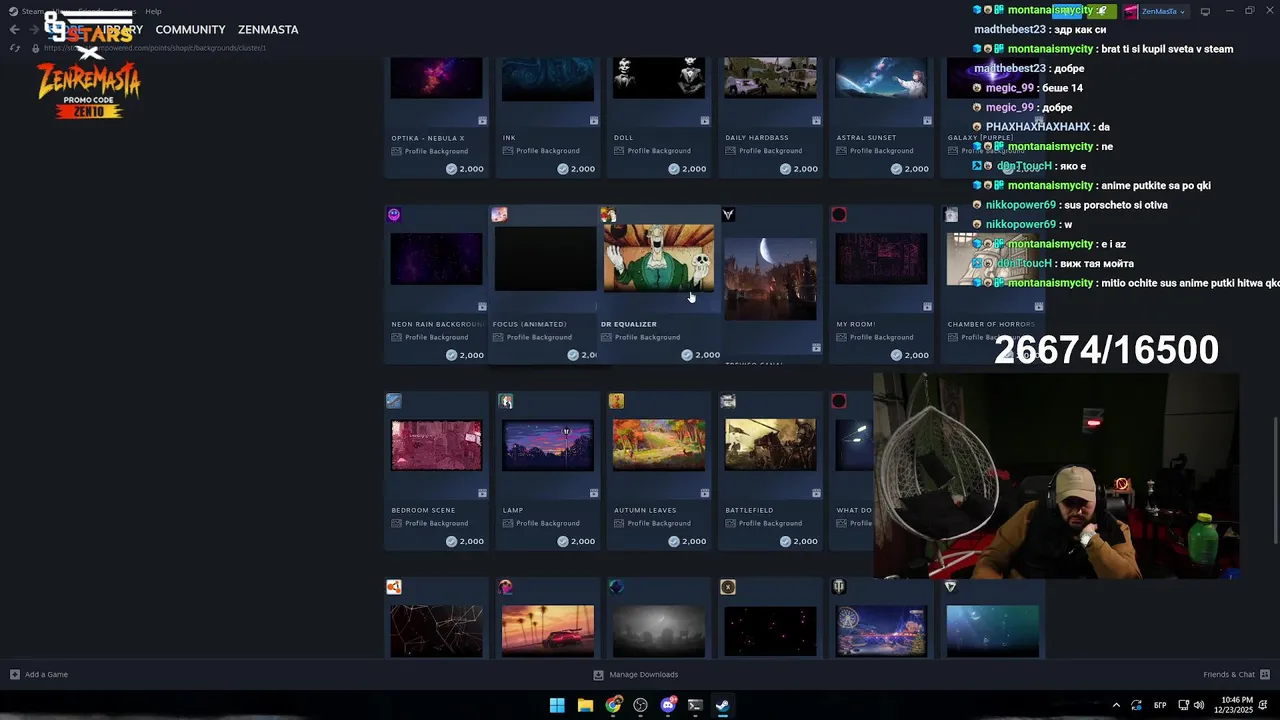Click the Astral Sunset title text
The width and height of the screenshot is (1280, 720).
click(x=866, y=138)
